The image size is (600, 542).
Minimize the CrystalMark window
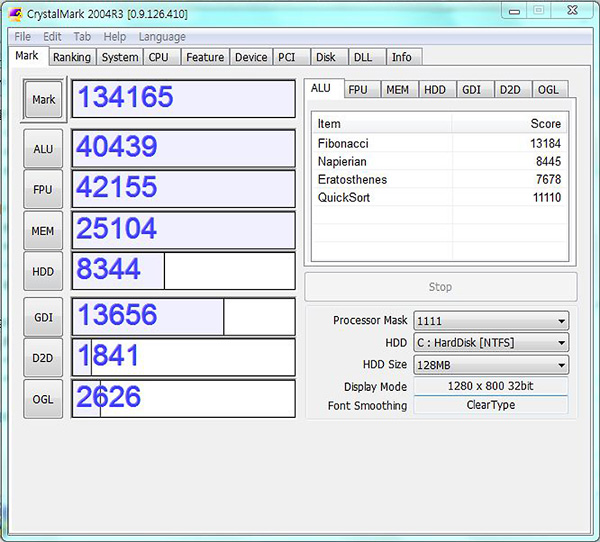click(x=514, y=11)
